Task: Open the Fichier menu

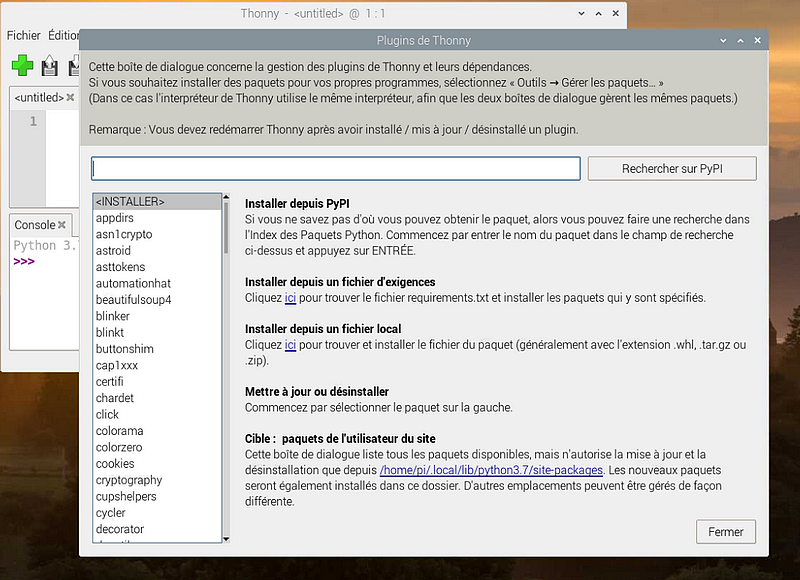Action: coord(23,35)
